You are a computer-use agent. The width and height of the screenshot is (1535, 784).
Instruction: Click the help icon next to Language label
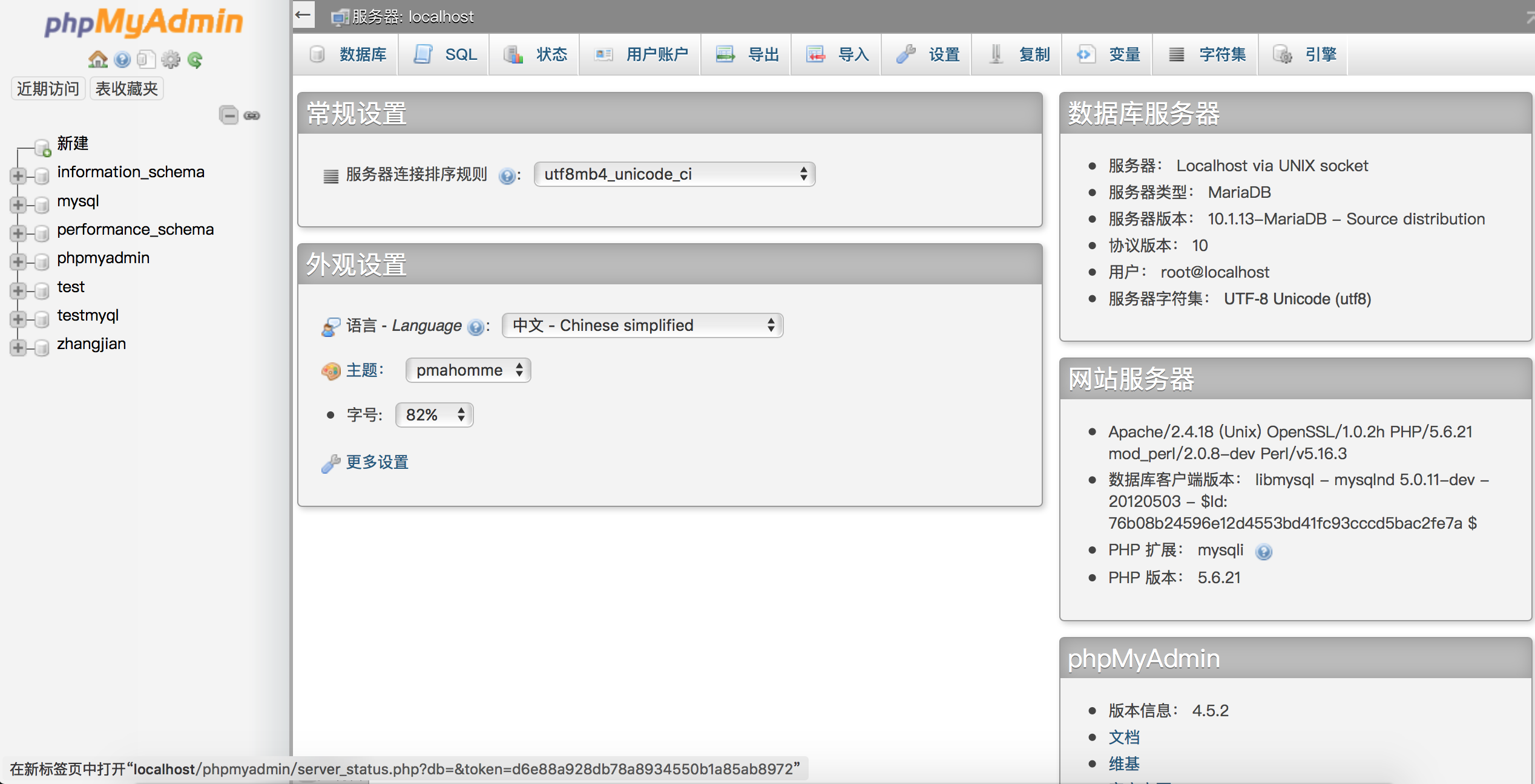click(x=476, y=327)
